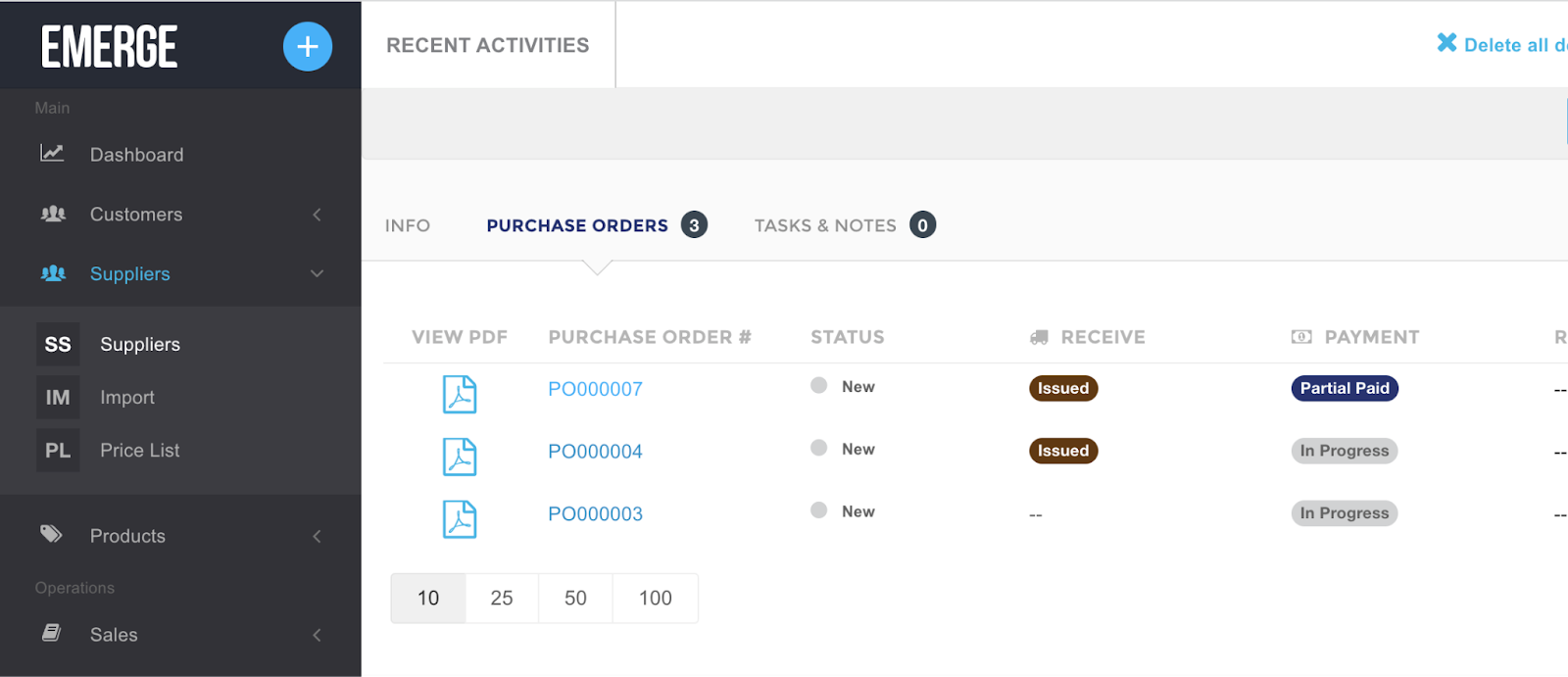The width and height of the screenshot is (1568, 677).
Task: Open PDF document for PO000003
Action: coord(459,519)
